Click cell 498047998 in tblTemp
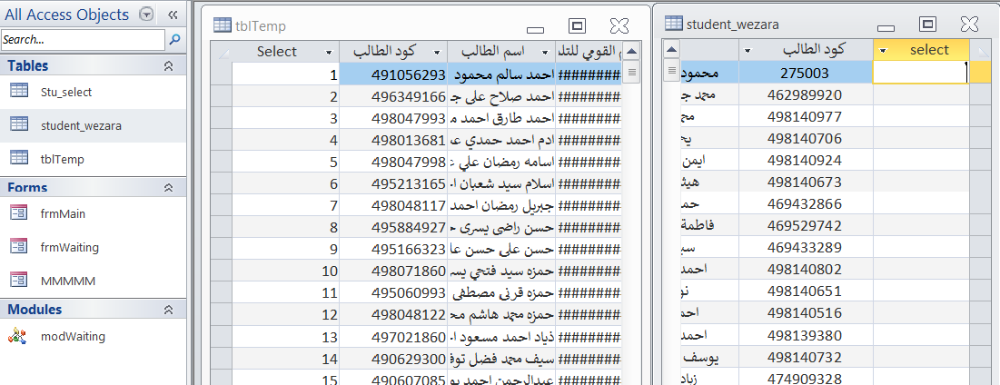 [x=393, y=162]
